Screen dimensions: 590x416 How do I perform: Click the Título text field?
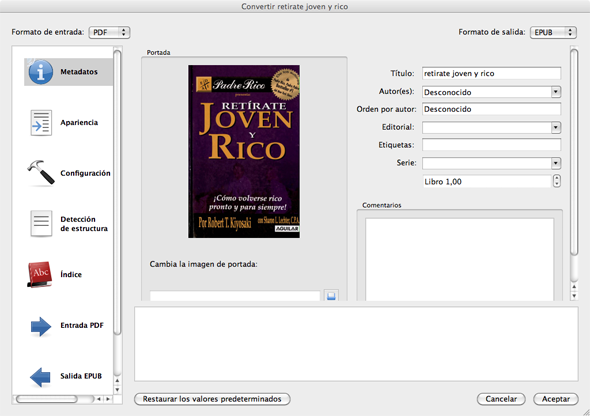click(x=491, y=73)
